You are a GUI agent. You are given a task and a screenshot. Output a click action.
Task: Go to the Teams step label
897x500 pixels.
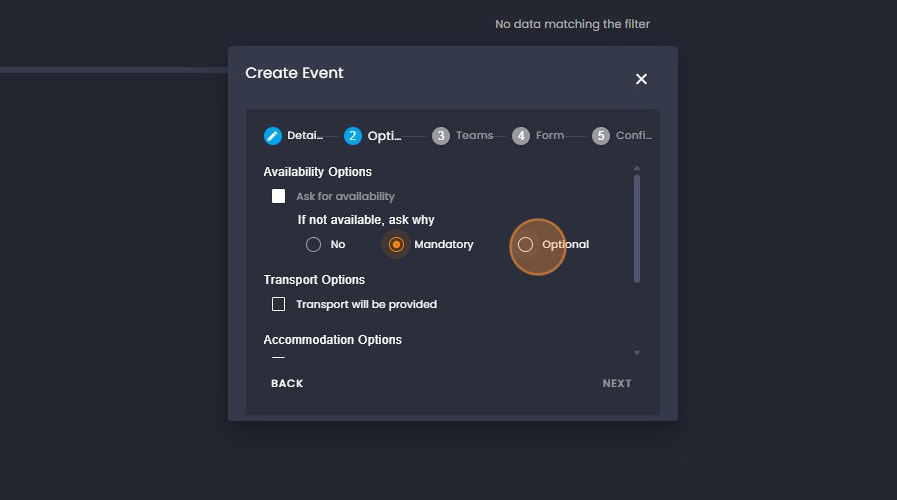(474, 136)
